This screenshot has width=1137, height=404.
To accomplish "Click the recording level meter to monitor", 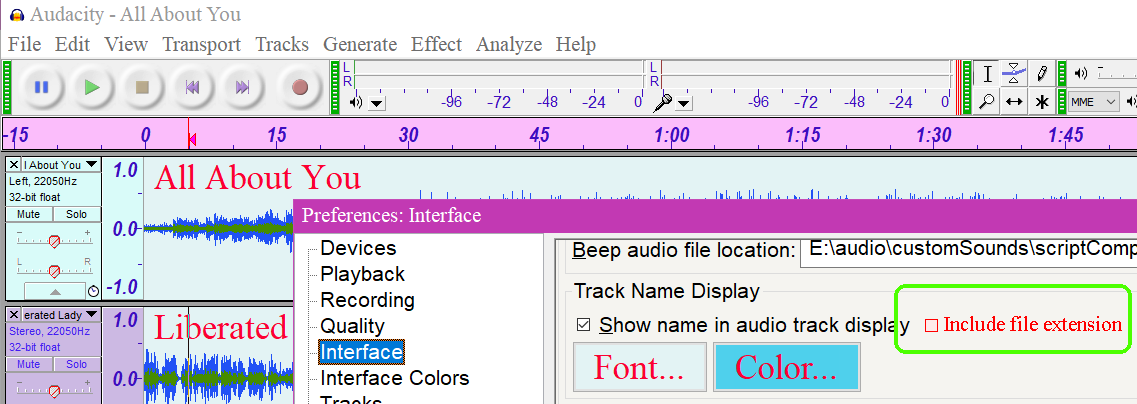I will pyautogui.click(x=806, y=74).
